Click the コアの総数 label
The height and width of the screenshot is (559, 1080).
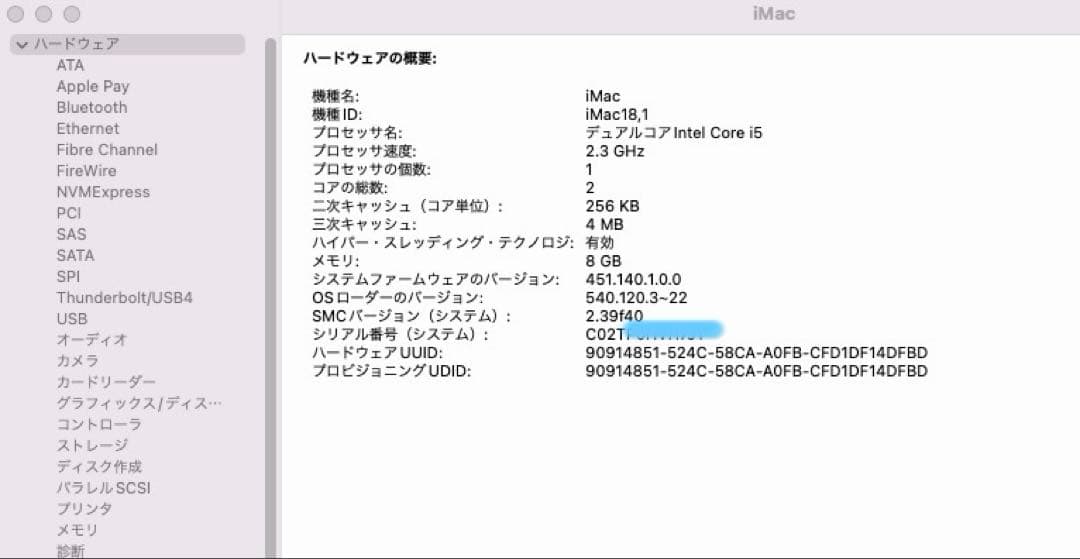pos(350,188)
